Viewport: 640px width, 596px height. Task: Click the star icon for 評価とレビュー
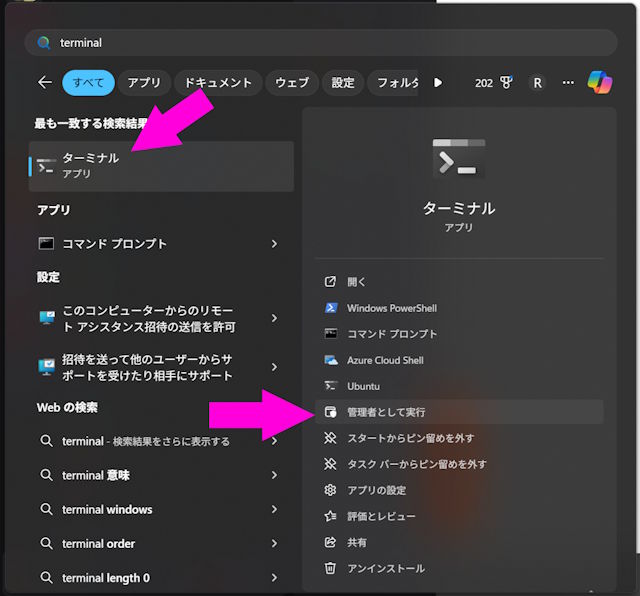pos(330,516)
